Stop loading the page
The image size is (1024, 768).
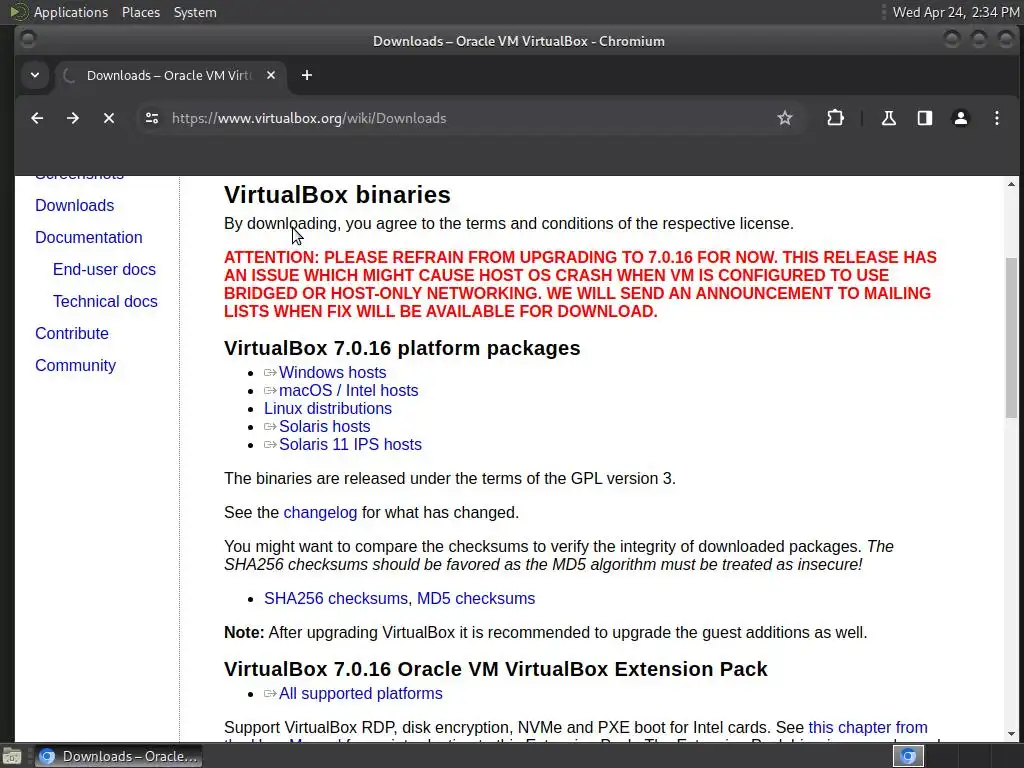click(109, 118)
